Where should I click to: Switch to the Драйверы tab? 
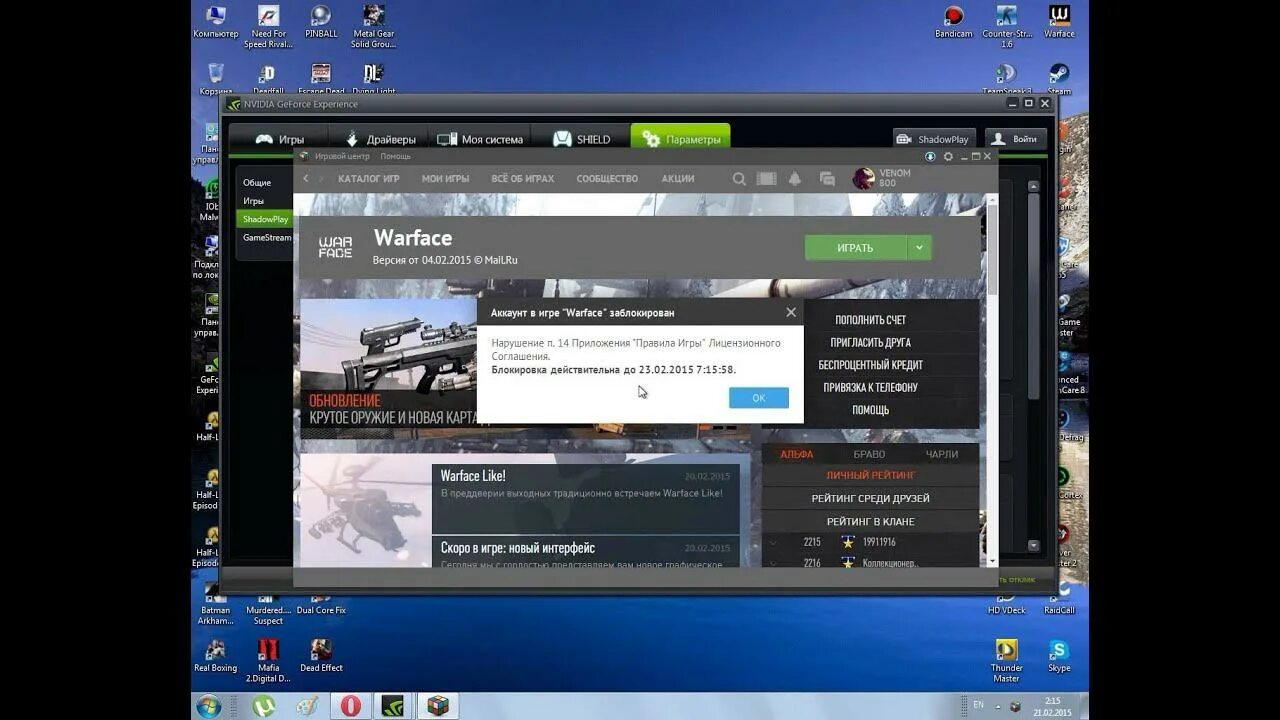(380, 139)
